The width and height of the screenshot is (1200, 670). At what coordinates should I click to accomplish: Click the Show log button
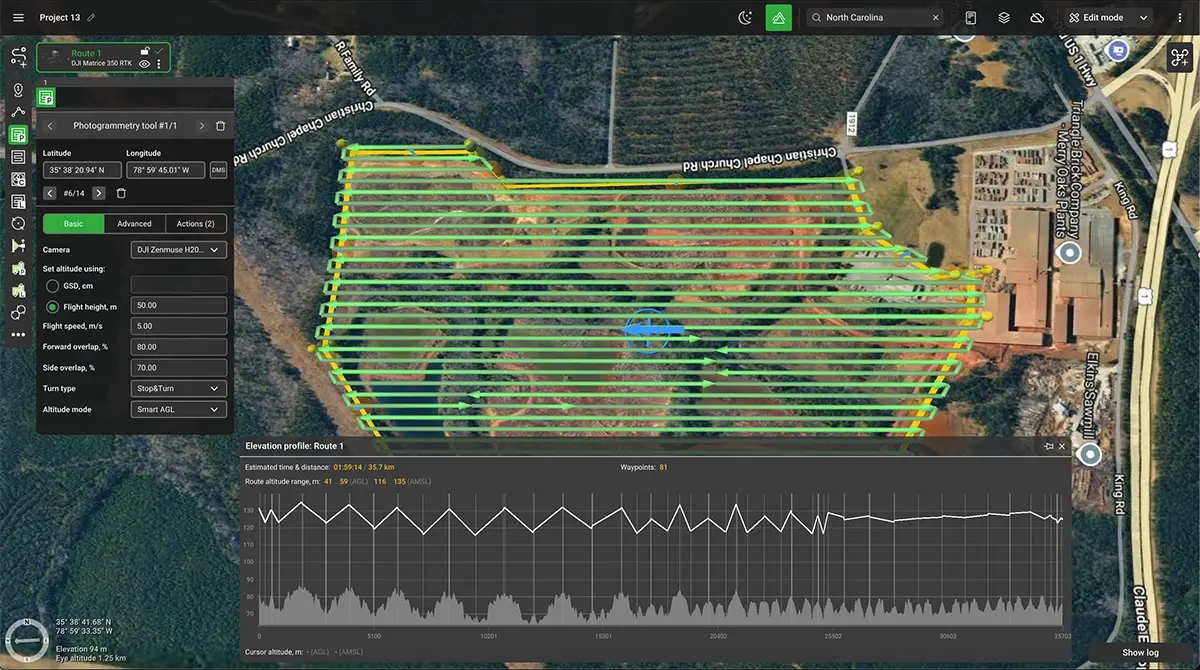coord(1139,652)
